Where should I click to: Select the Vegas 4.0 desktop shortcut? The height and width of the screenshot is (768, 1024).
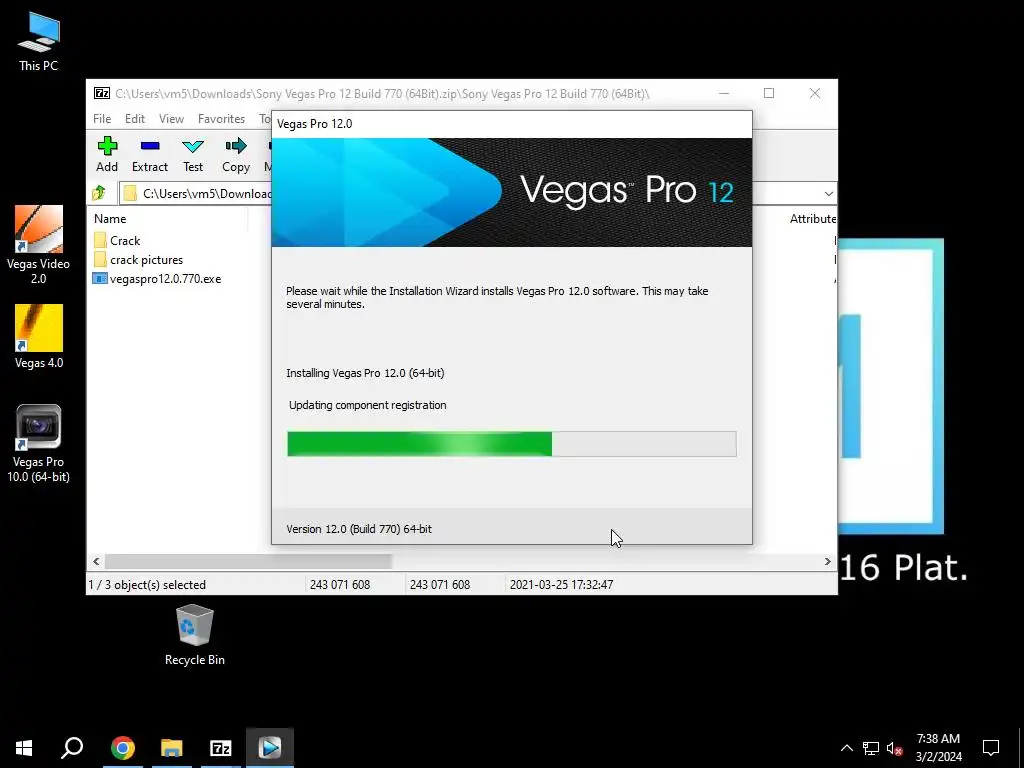point(39,337)
